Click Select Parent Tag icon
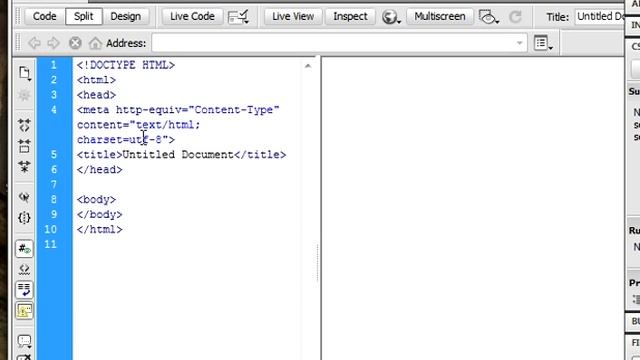Image resolution: width=640 pixels, height=360 pixels. point(24,198)
